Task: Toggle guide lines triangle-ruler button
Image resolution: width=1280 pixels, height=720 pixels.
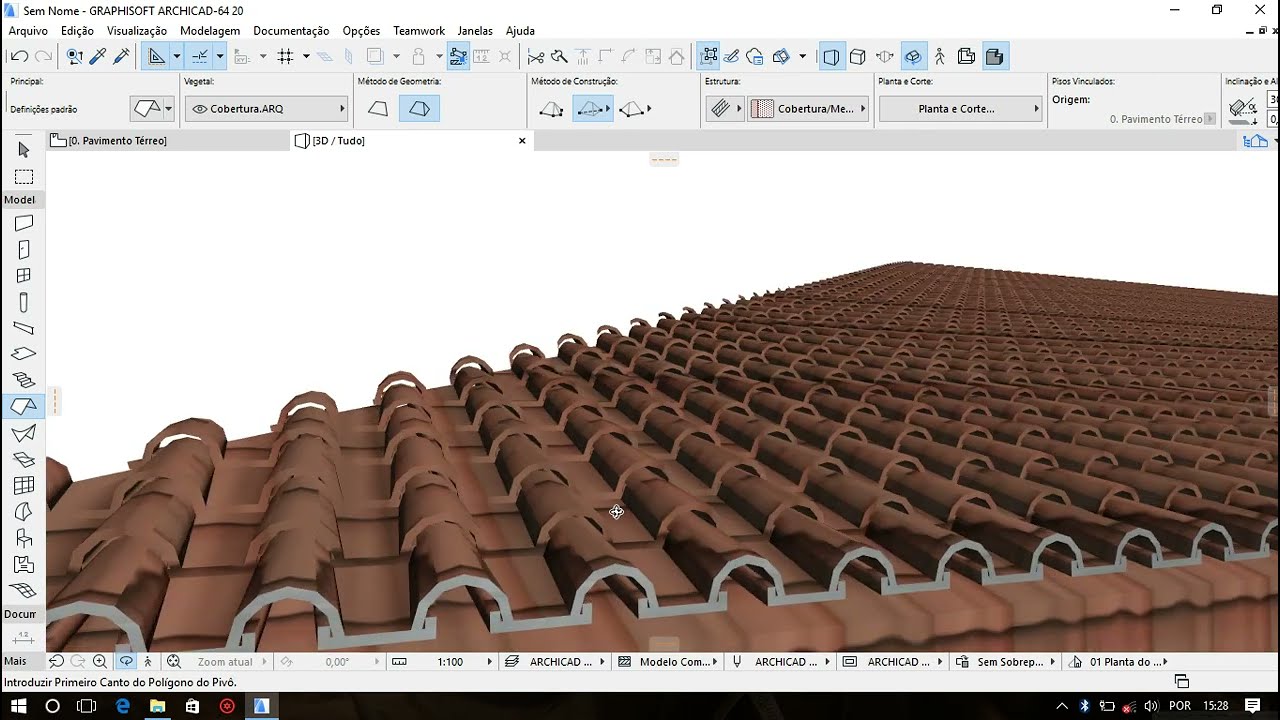Action: [157, 57]
